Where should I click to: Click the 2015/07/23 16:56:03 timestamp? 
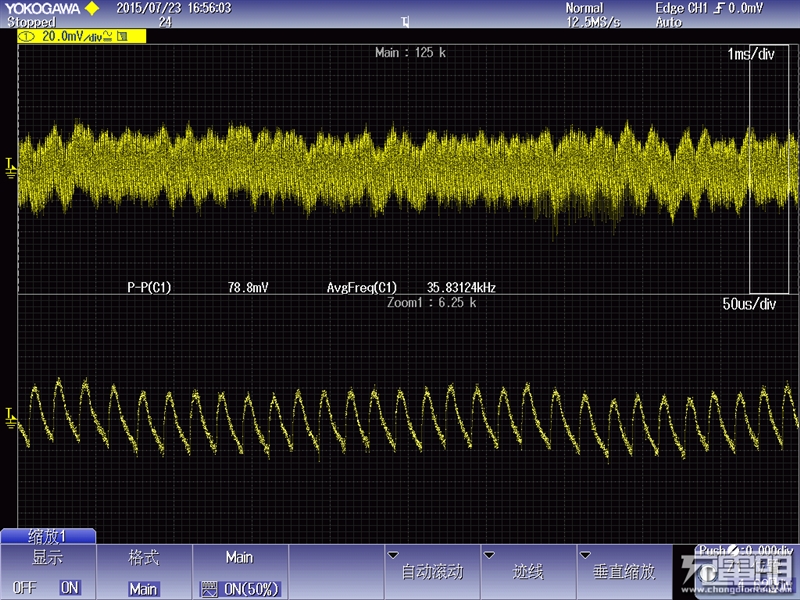tap(174, 8)
